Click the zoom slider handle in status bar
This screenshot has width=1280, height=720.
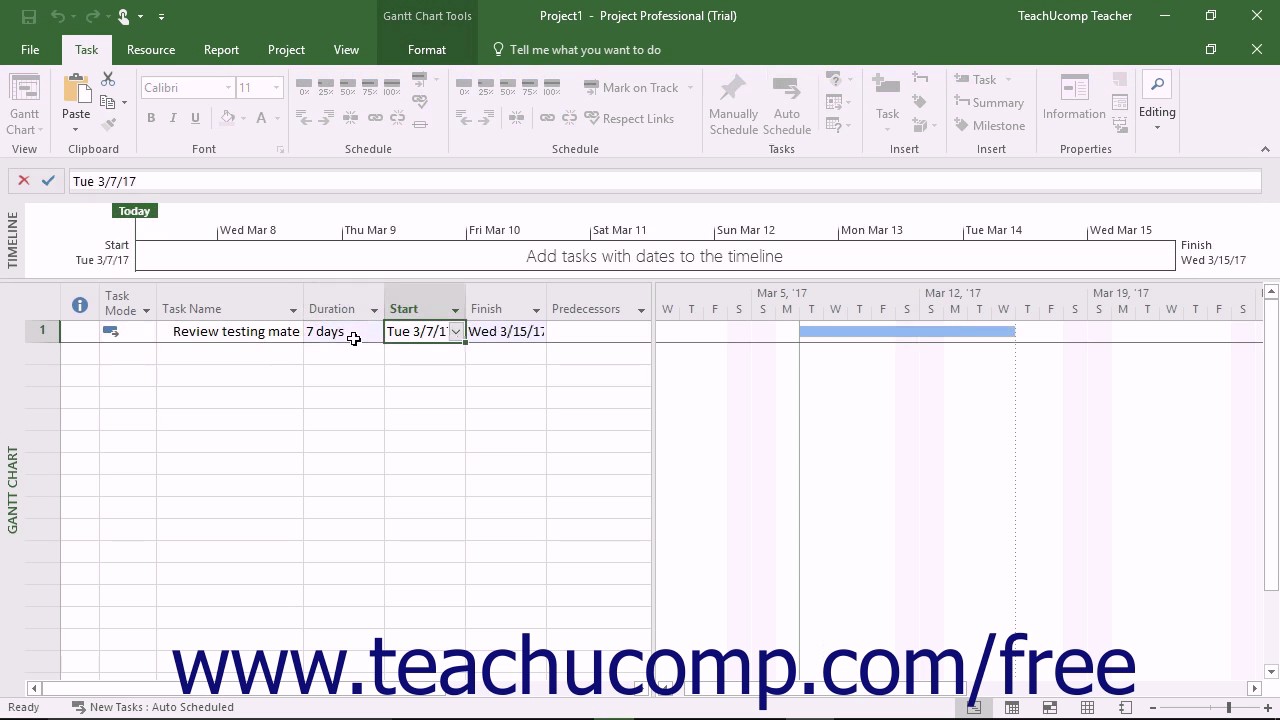click(1228, 708)
